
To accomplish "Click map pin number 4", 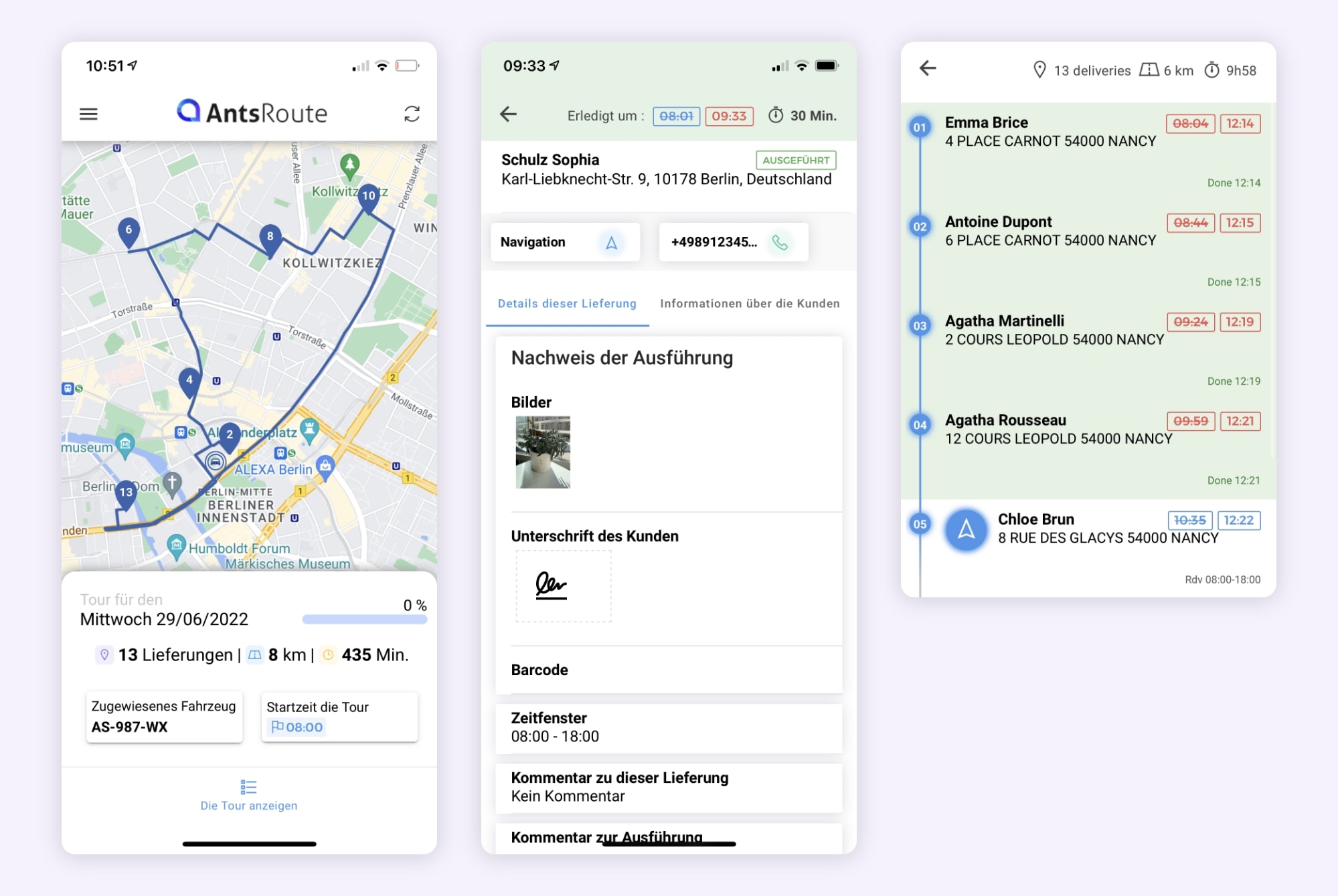I will point(189,380).
